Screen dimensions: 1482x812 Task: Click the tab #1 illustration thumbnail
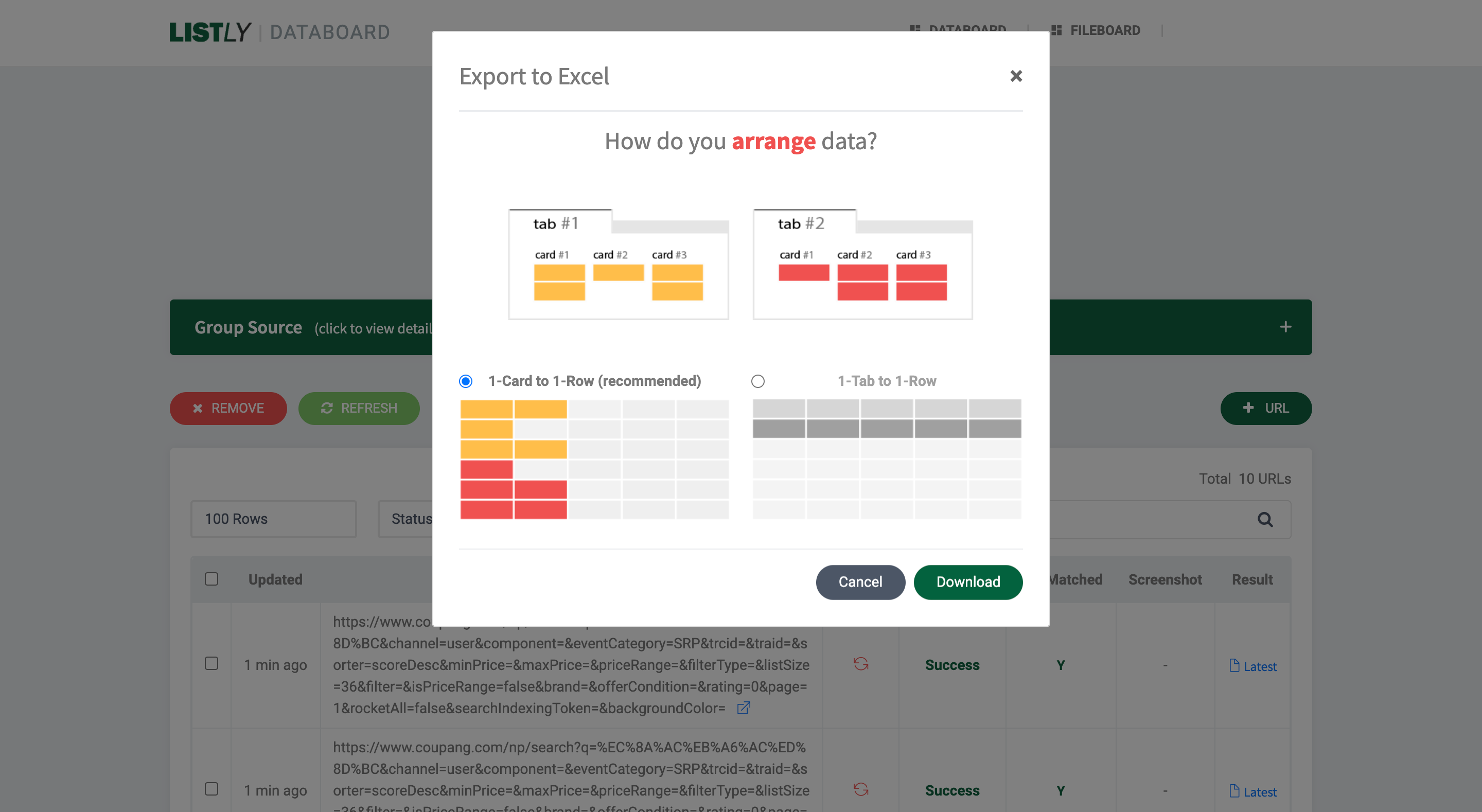619,264
